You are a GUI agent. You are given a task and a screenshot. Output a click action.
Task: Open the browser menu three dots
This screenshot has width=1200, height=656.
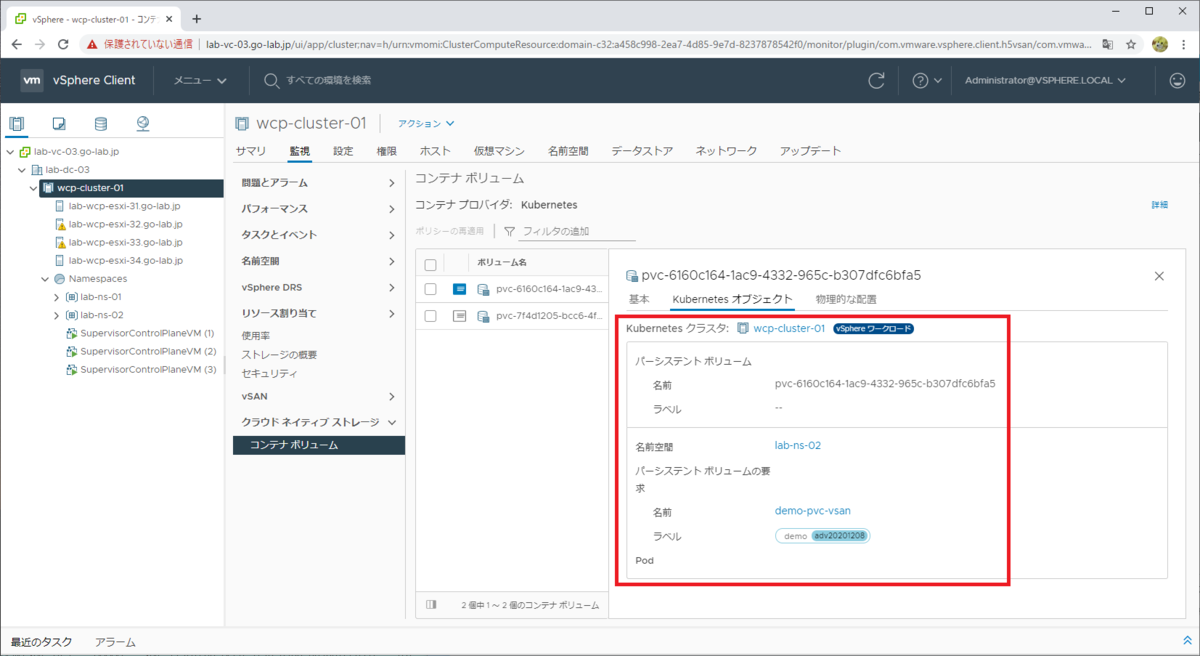[1183, 44]
